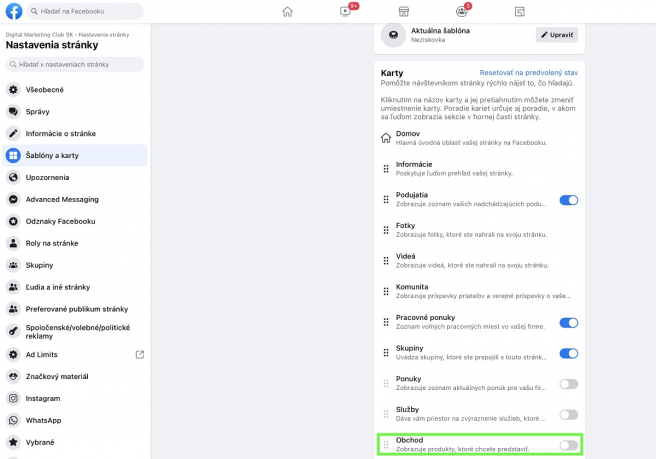Click Resetovať na predvolený stav link
The width and height of the screenshot is (656, 459).
click(529, 74)
